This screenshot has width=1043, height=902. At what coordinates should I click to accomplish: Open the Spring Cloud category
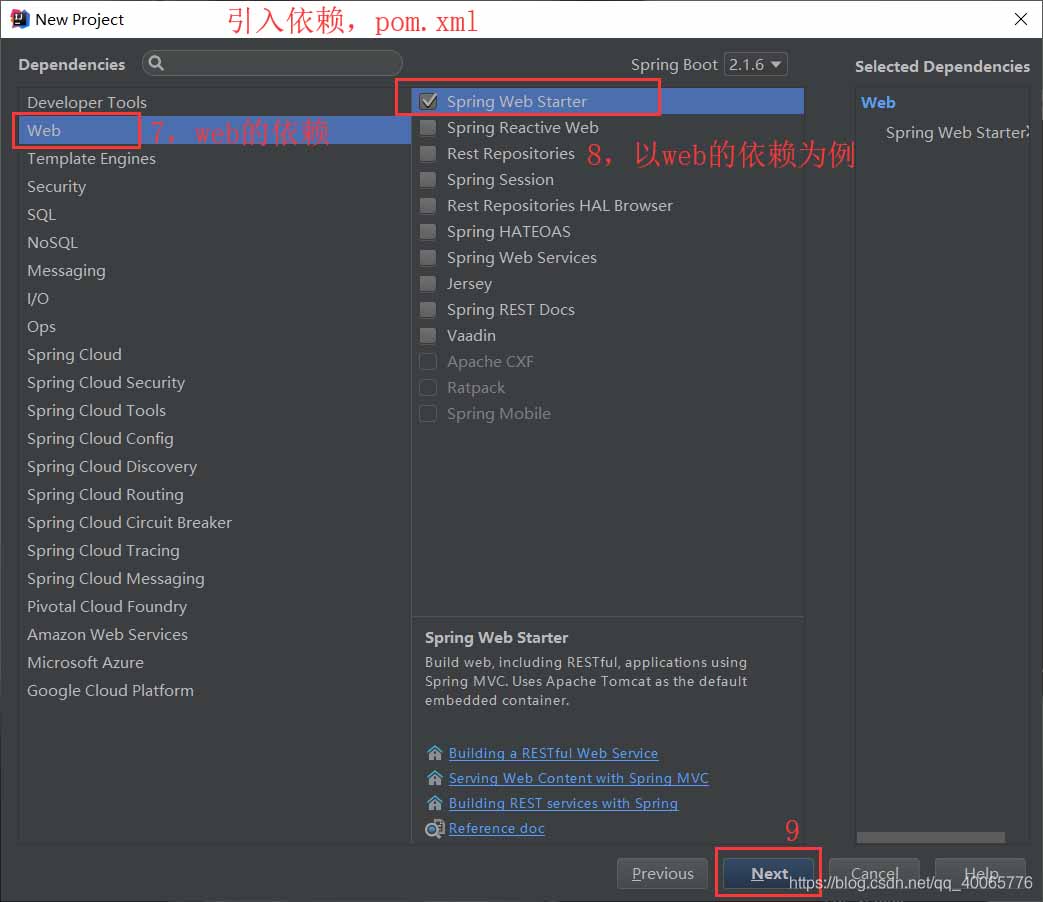pos(214,354)
